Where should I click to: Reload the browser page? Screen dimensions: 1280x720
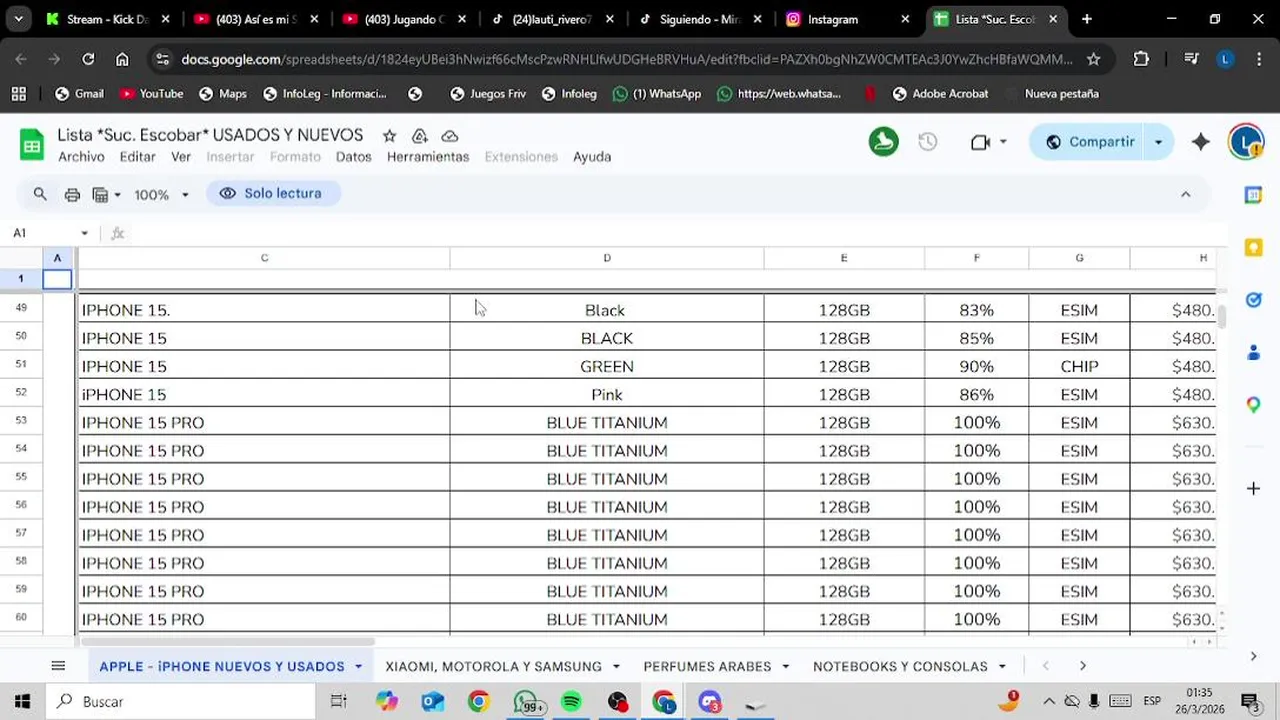[88, 59]
